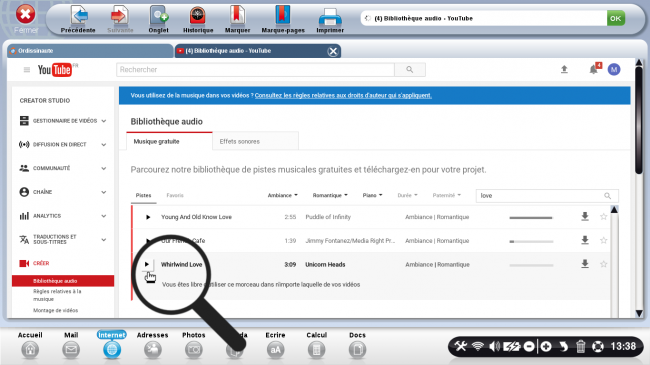650x365 pixels.
Task: Click the volume speaker icon in tray
Action: [x=494, y=346]
